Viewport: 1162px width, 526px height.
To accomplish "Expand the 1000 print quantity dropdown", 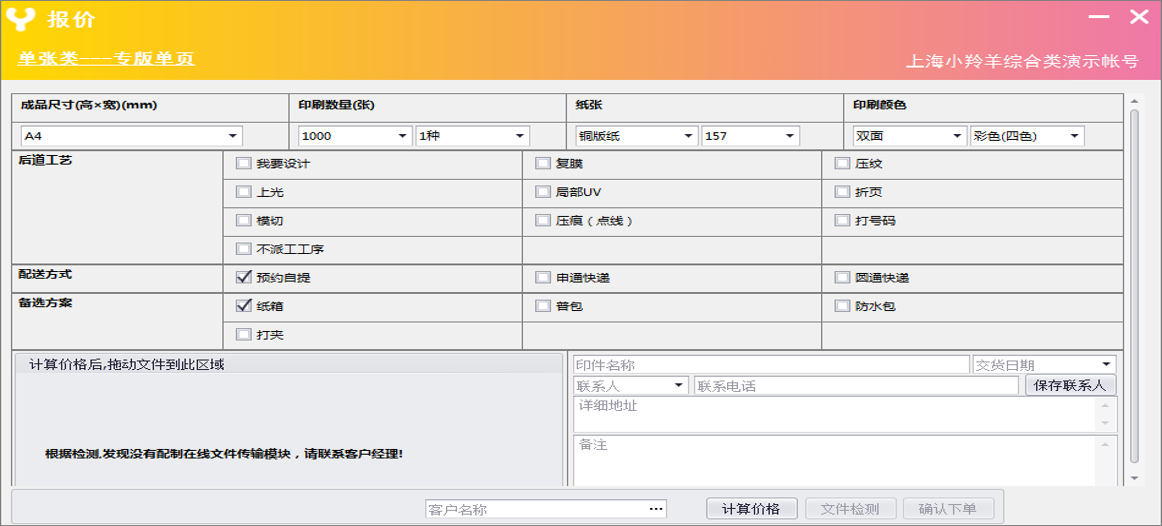I will pos(403,136).
